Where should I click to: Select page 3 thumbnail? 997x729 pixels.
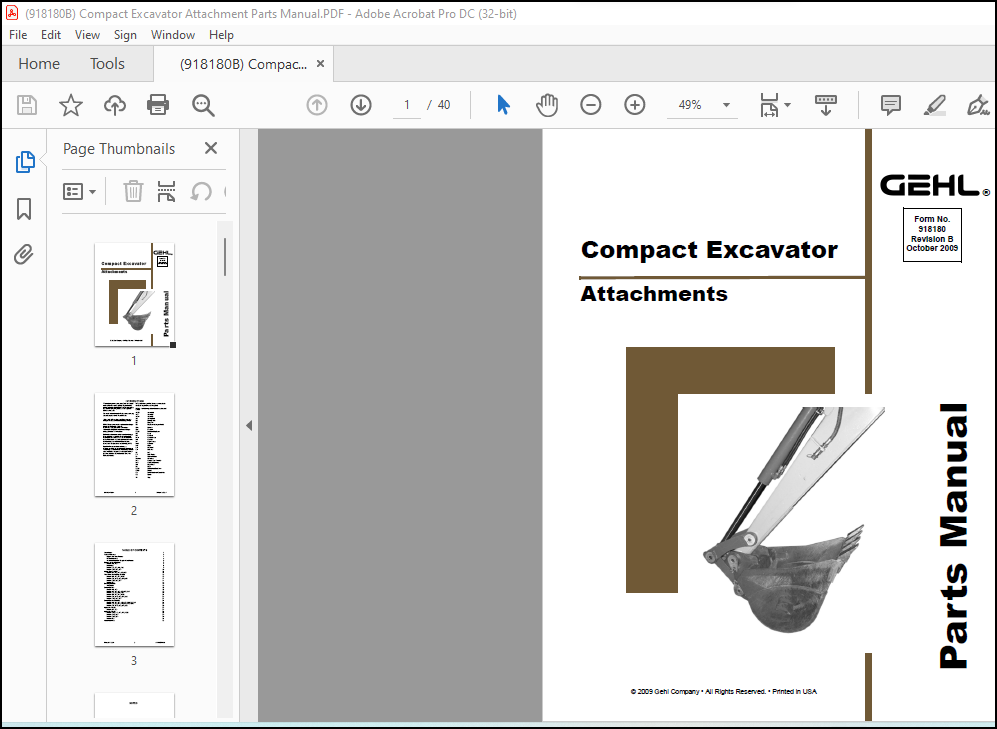134,594
